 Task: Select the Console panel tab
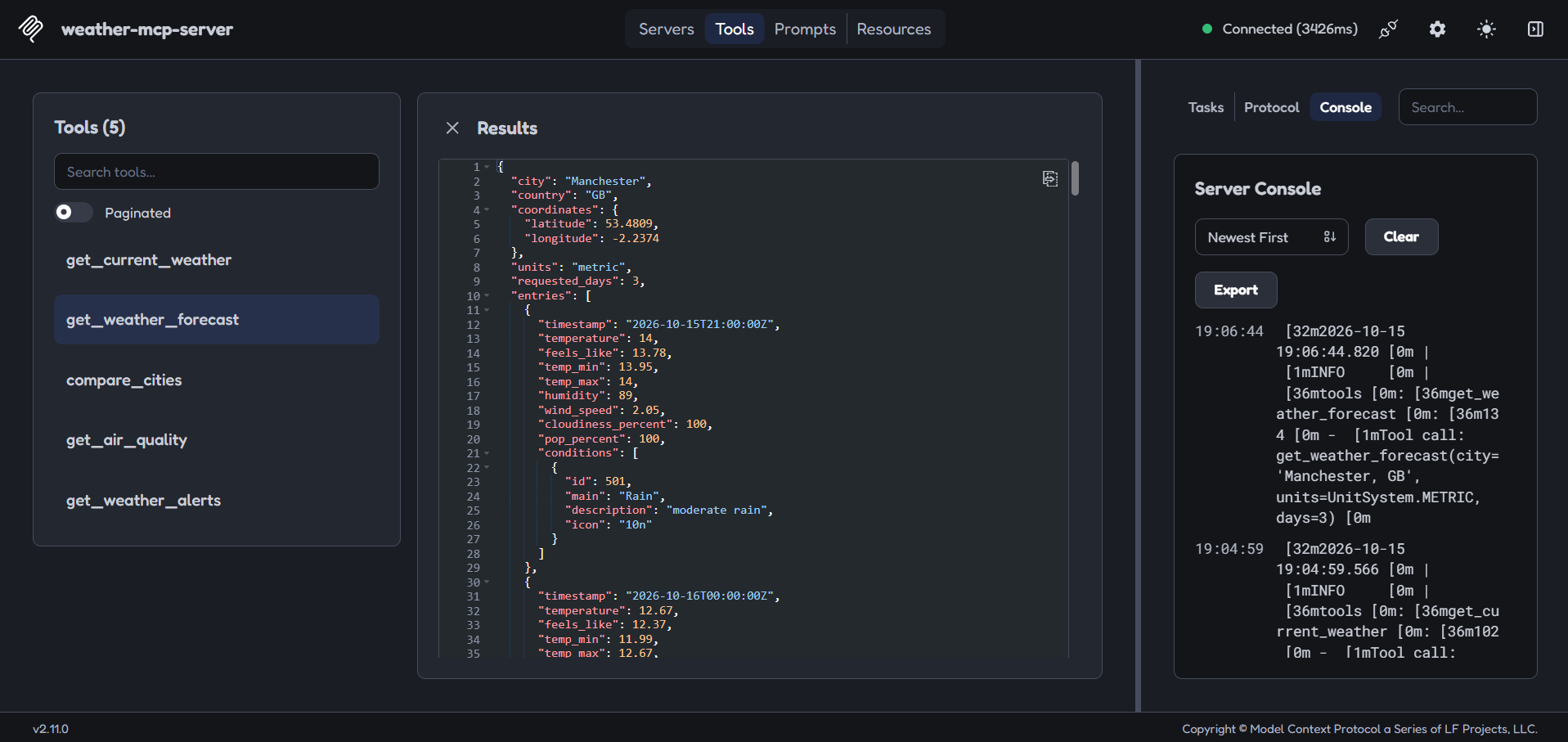pyautogui.click(x=1346, y=107)
